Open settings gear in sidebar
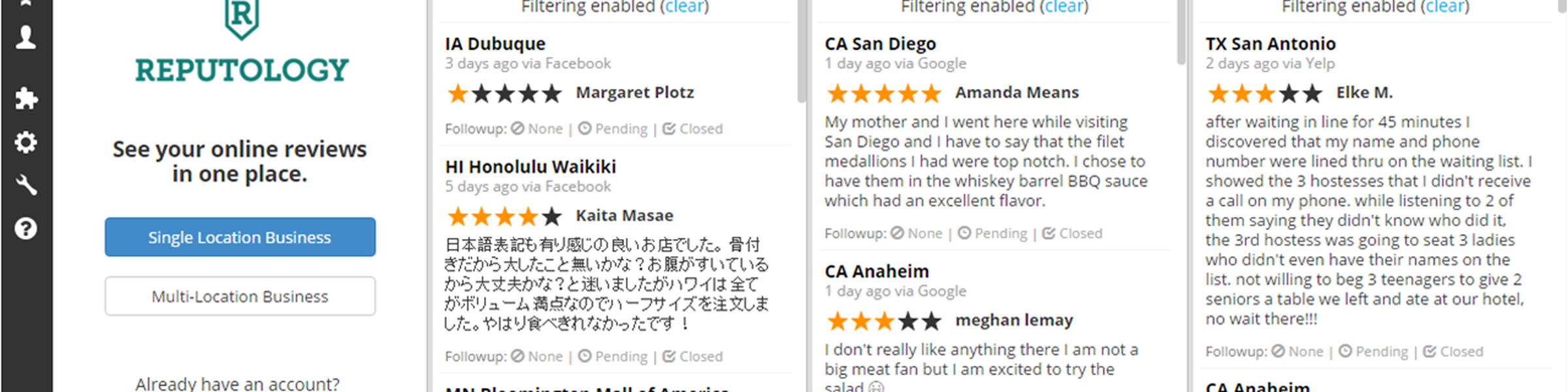This screenshot has height=392, width=1568. tap(26, 142)
